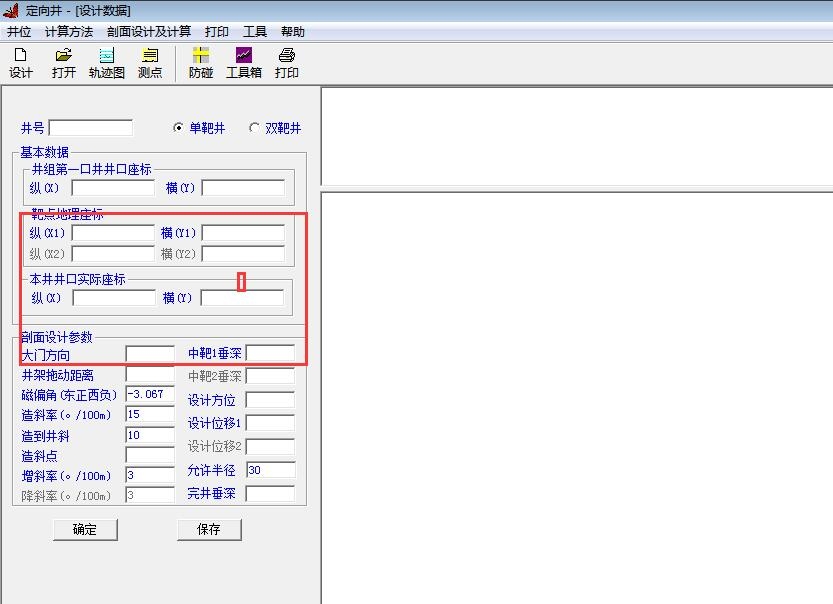Viewport: 833px width, 604px height.
Task: Click the 设计 (Design) toolbar icon
Action: [x=20, y=62]
